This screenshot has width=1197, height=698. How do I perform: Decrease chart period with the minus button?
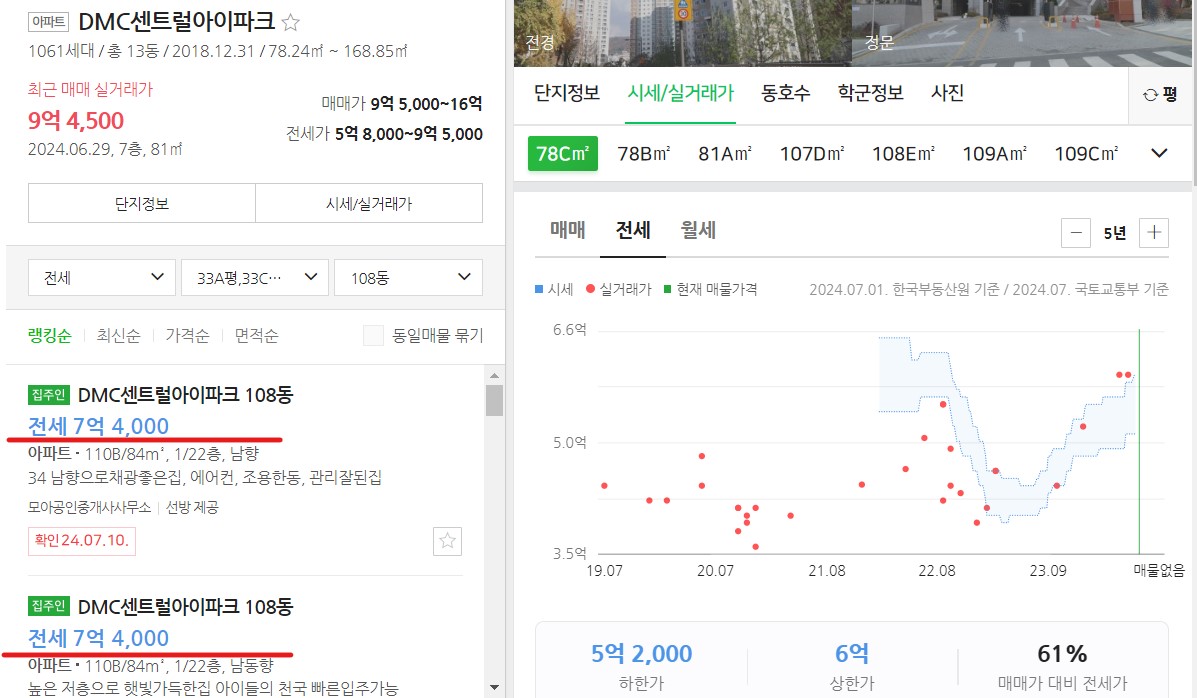point(1076,233)
